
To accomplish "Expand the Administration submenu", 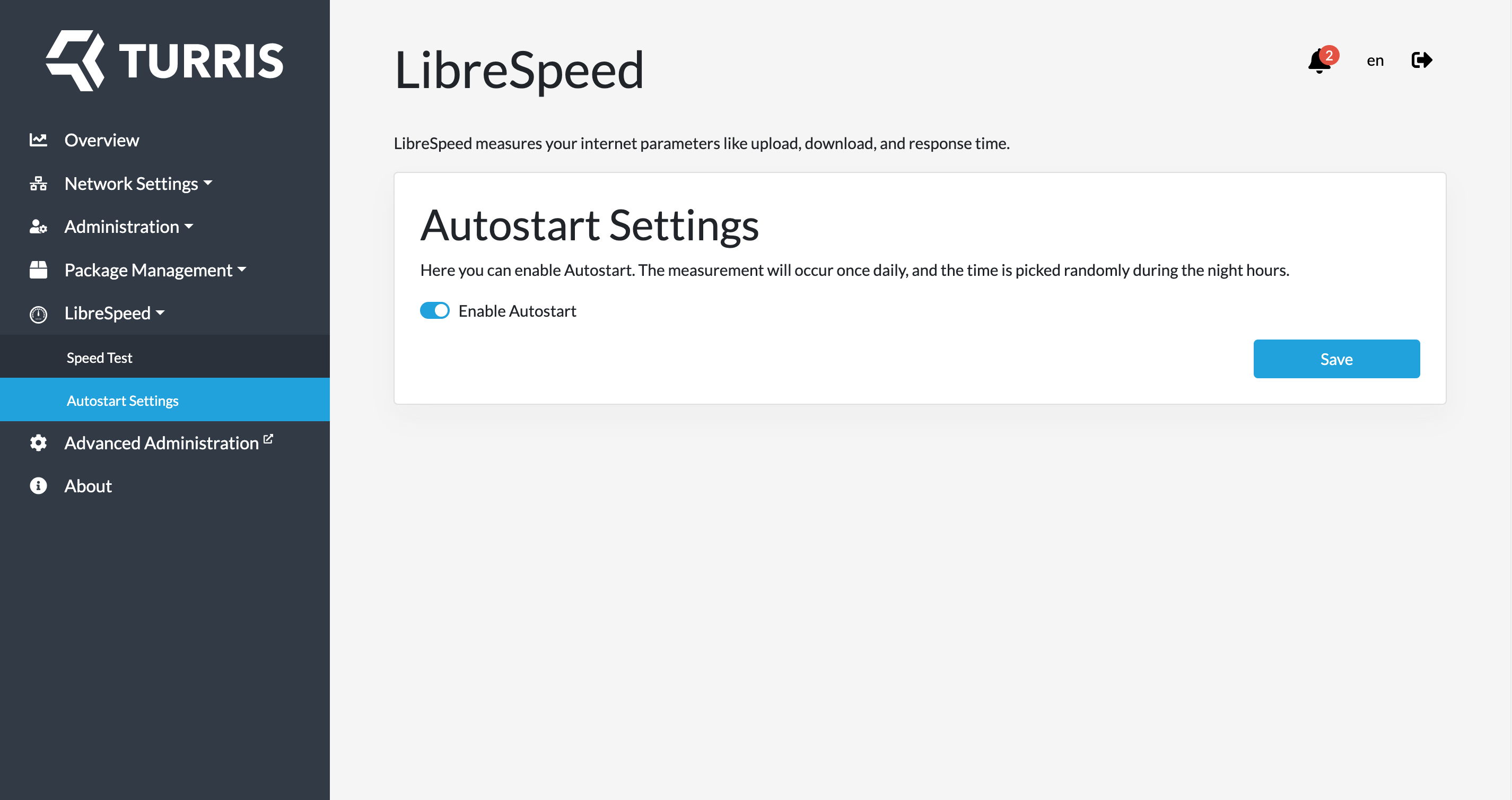I will pos(129,227).
